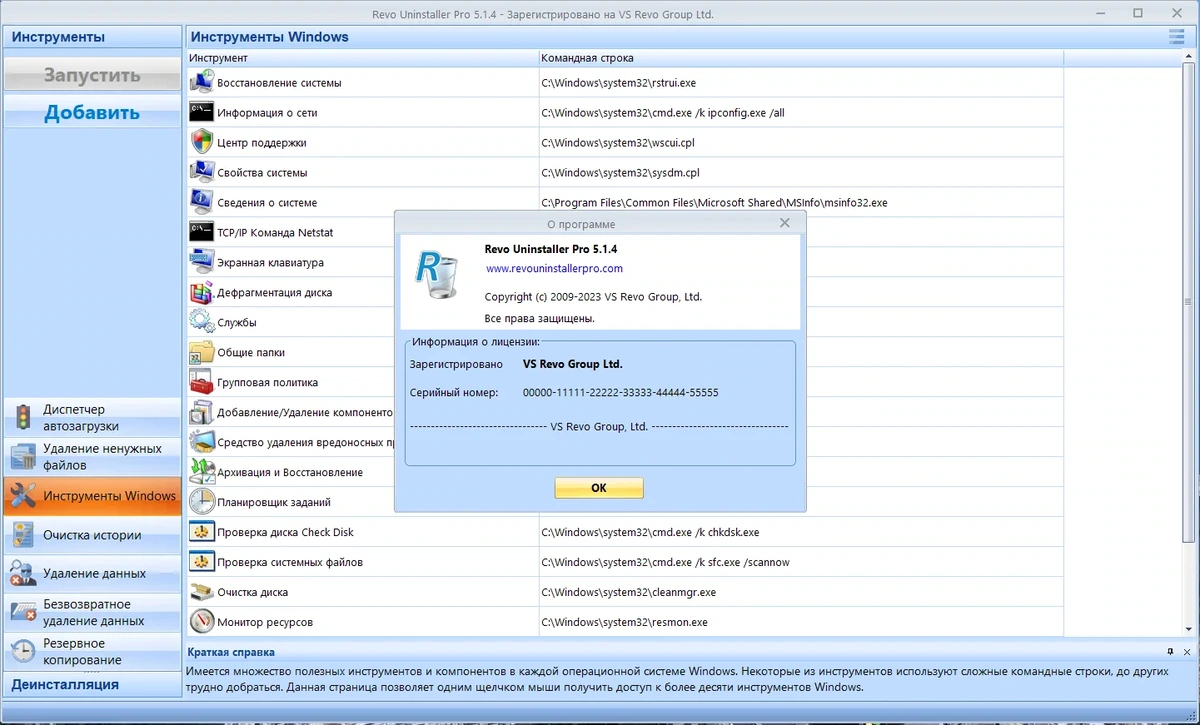Click the Security Center shield icon

click(x=202, y=142)
